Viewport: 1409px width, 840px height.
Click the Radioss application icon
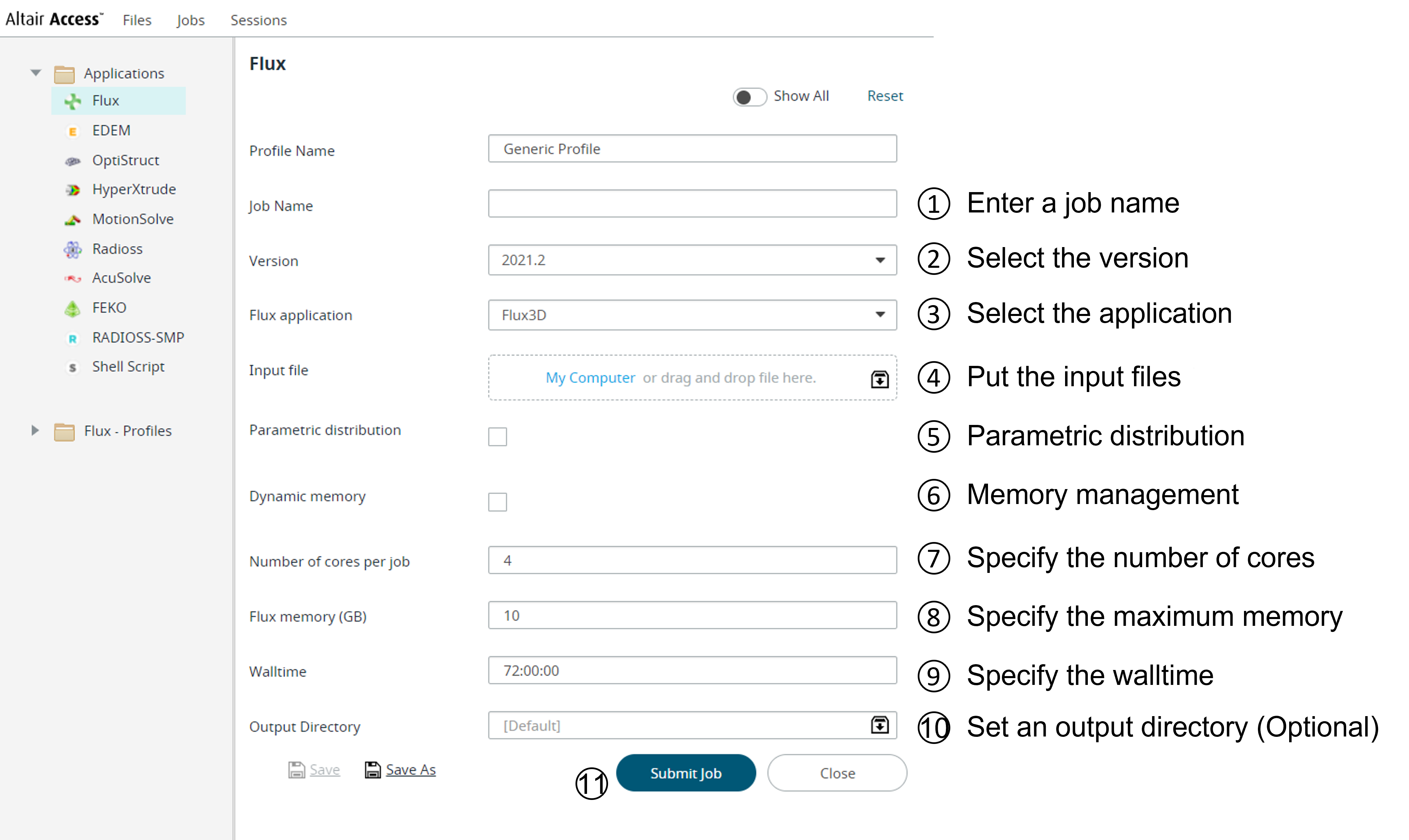tap(72, 249)
